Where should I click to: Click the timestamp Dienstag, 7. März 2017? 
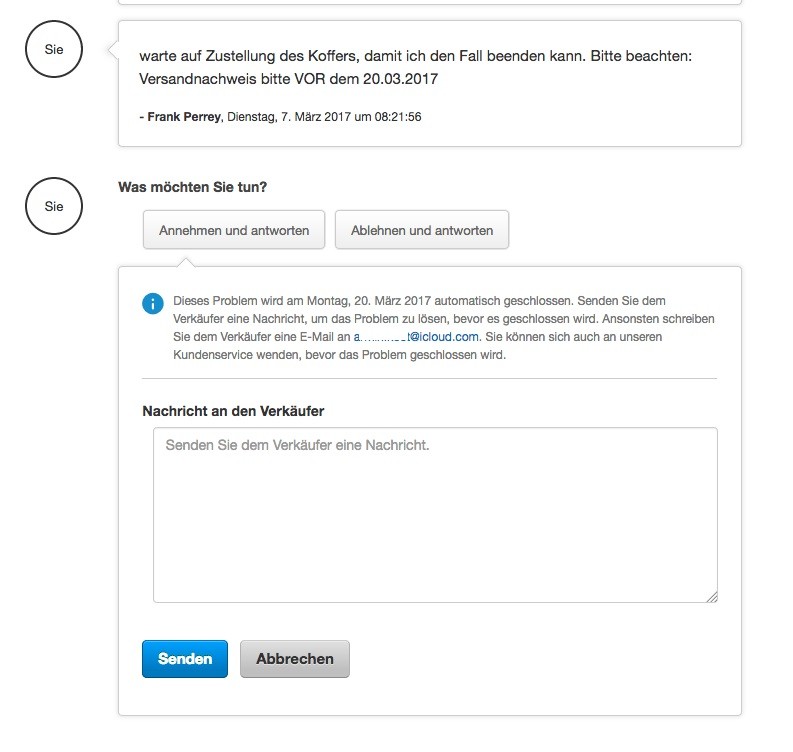point(289,117)
